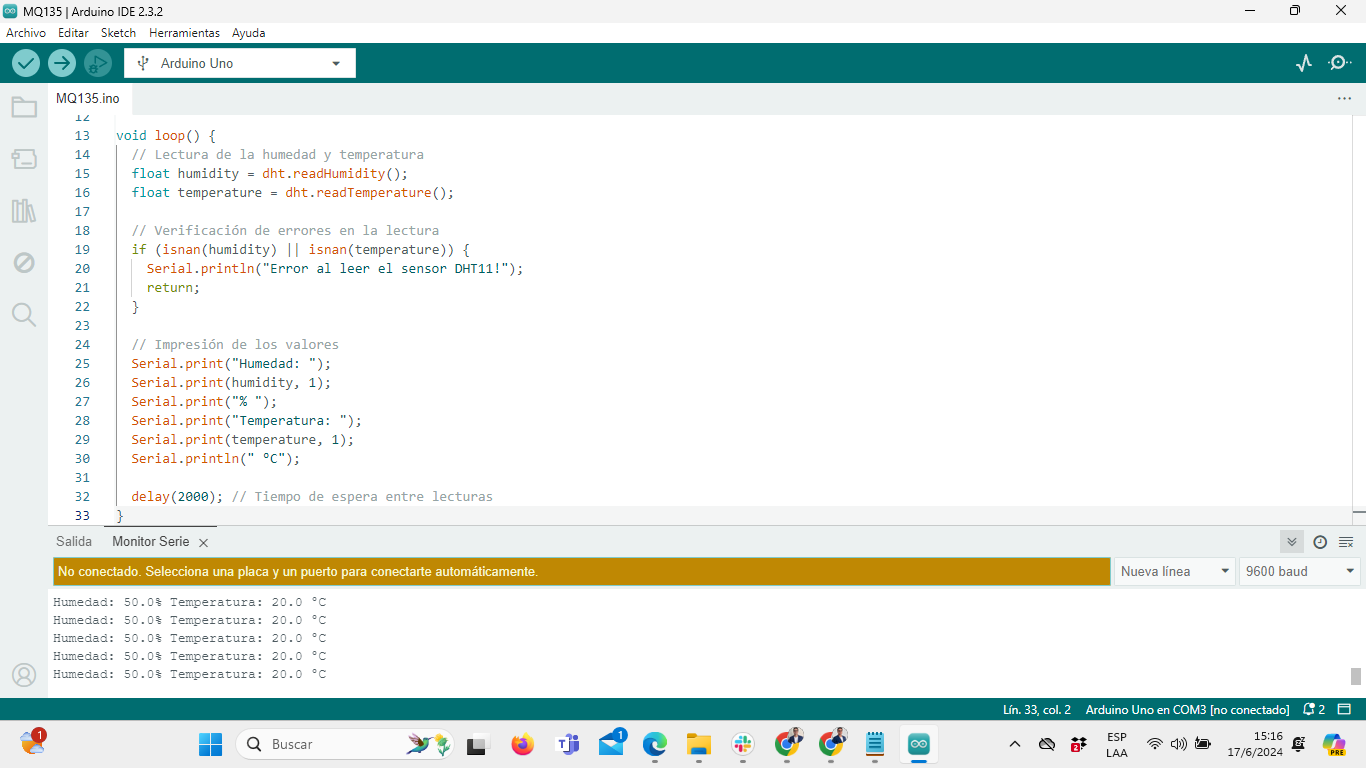The height and width of the screenshot is (768, 1366).
Task: Clear the Serial Monitor output
Action: click(1346, 542)
